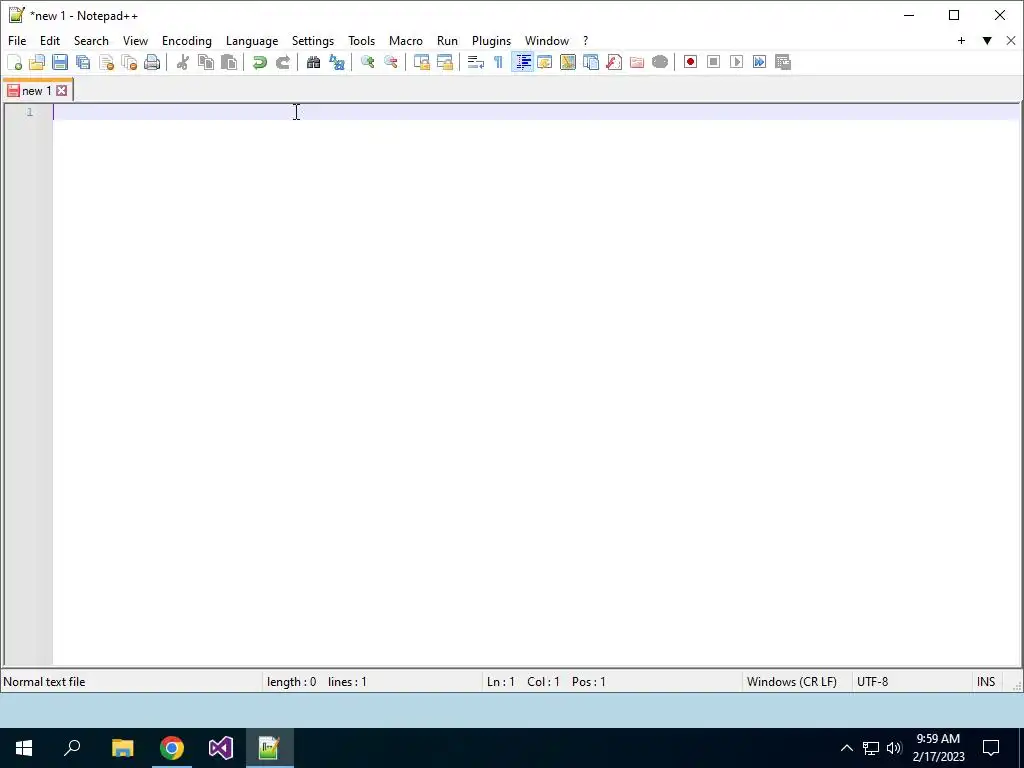Toggle synchronize vertical scrolling icon

[422, 62]
